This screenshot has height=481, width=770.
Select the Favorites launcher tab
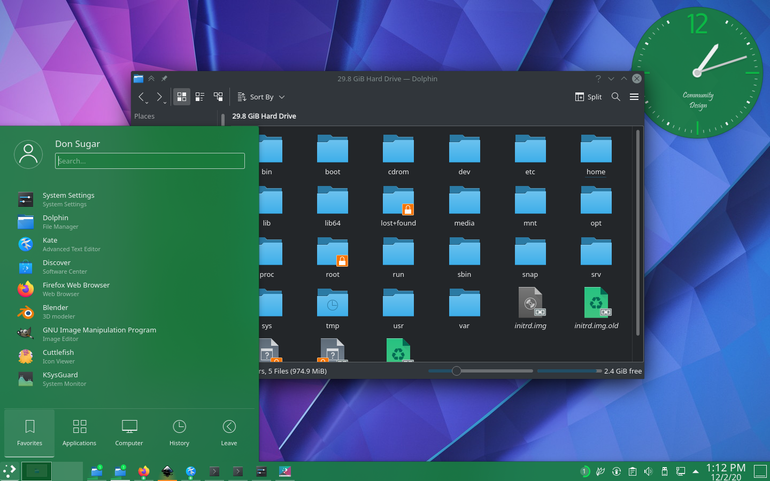click(x=29, y=432)
